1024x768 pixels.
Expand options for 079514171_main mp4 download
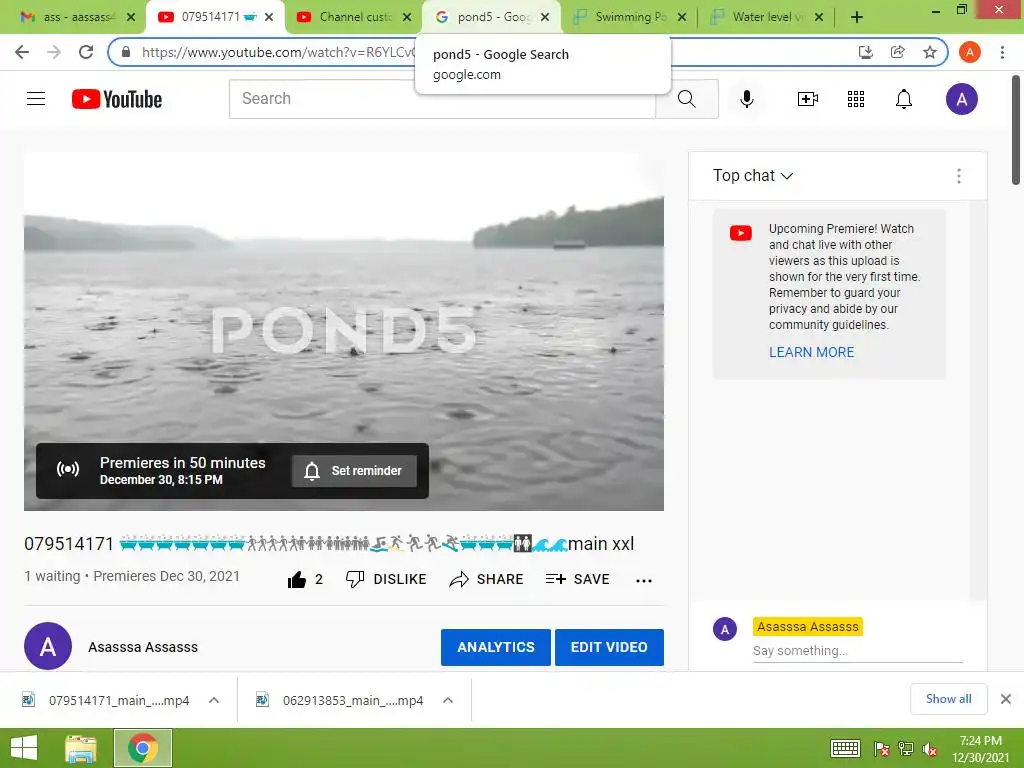[x=214, y=700]
